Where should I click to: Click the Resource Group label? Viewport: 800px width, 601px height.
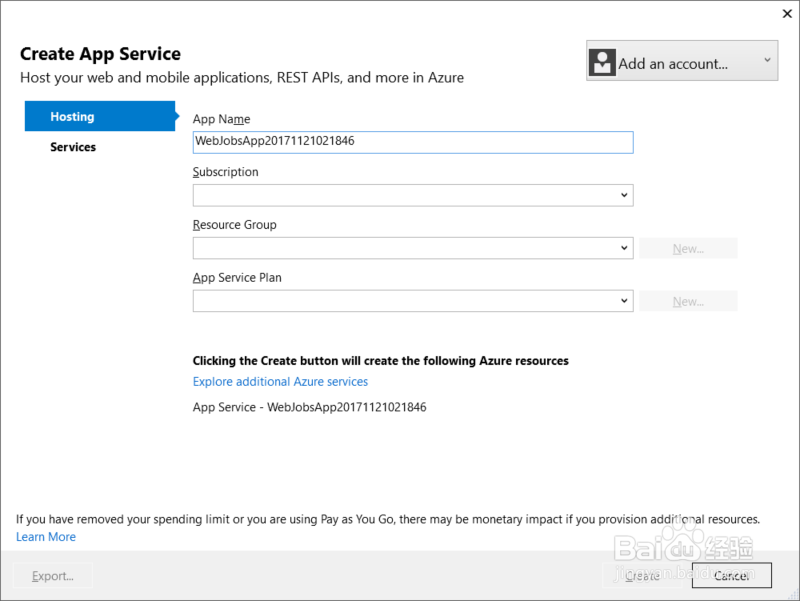pyautogui.click(x=234, y=225)
